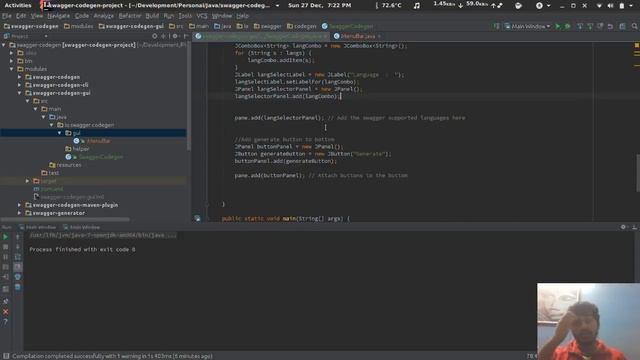The width and height of the screenshot is (640, 360).
Task: Select the second Main Window tab in Run panel
Action: [82, 227]
